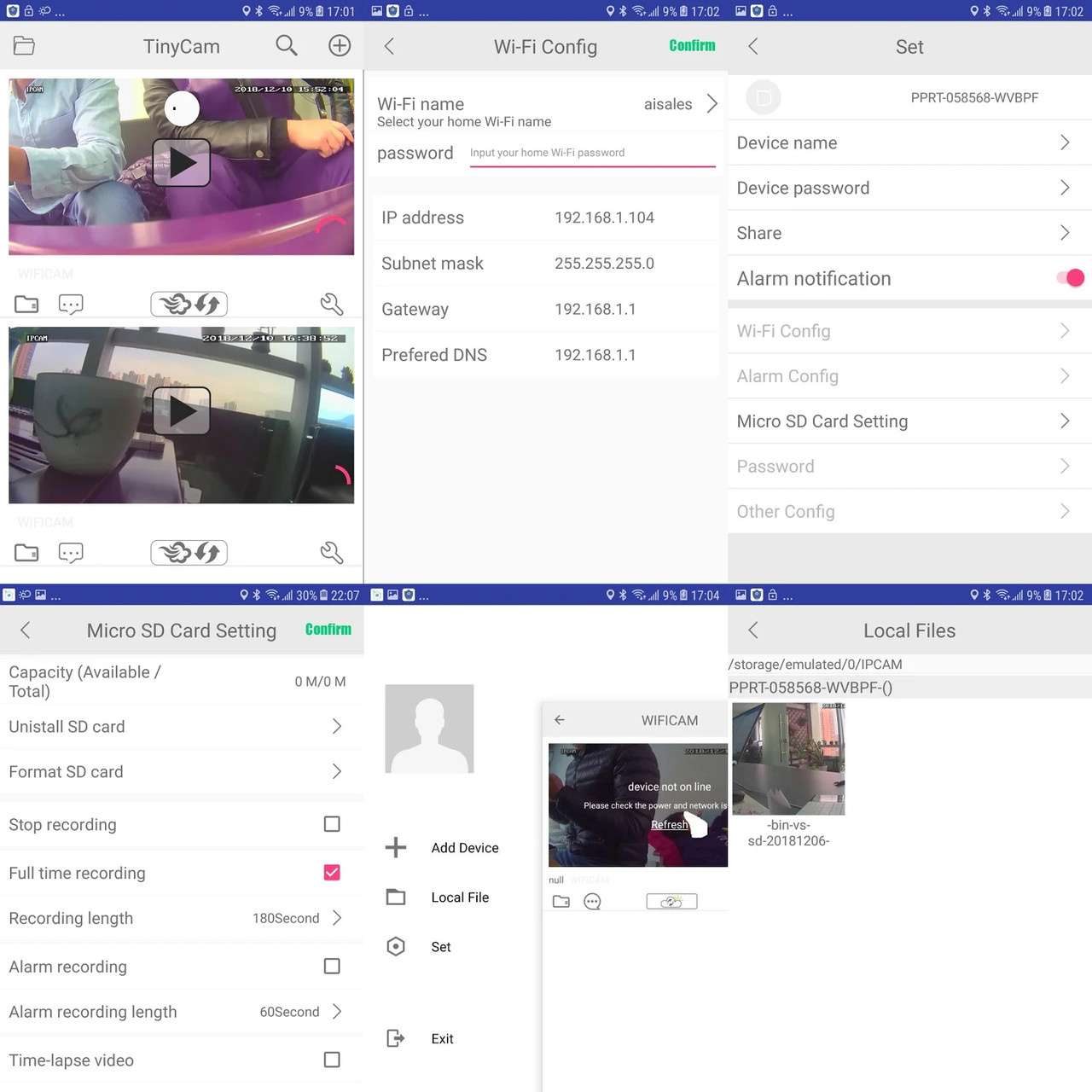Image resolution: width=1092 pixels, height=1092 pixels.
Task: Tap the Set hexagon gear icon
Action: pos(396,946)
